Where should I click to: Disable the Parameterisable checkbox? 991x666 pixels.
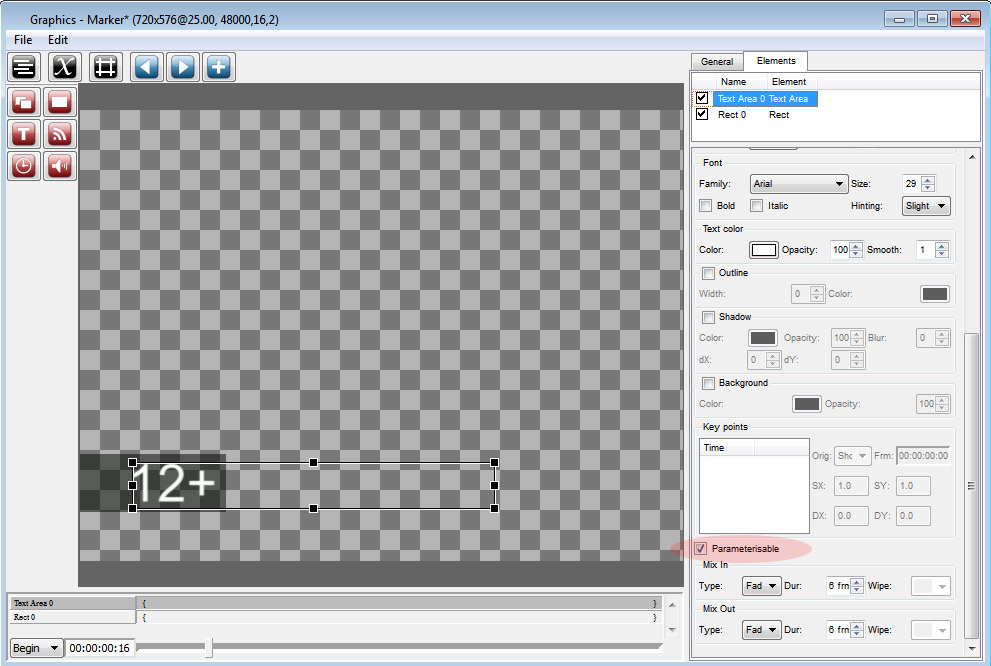700,548
